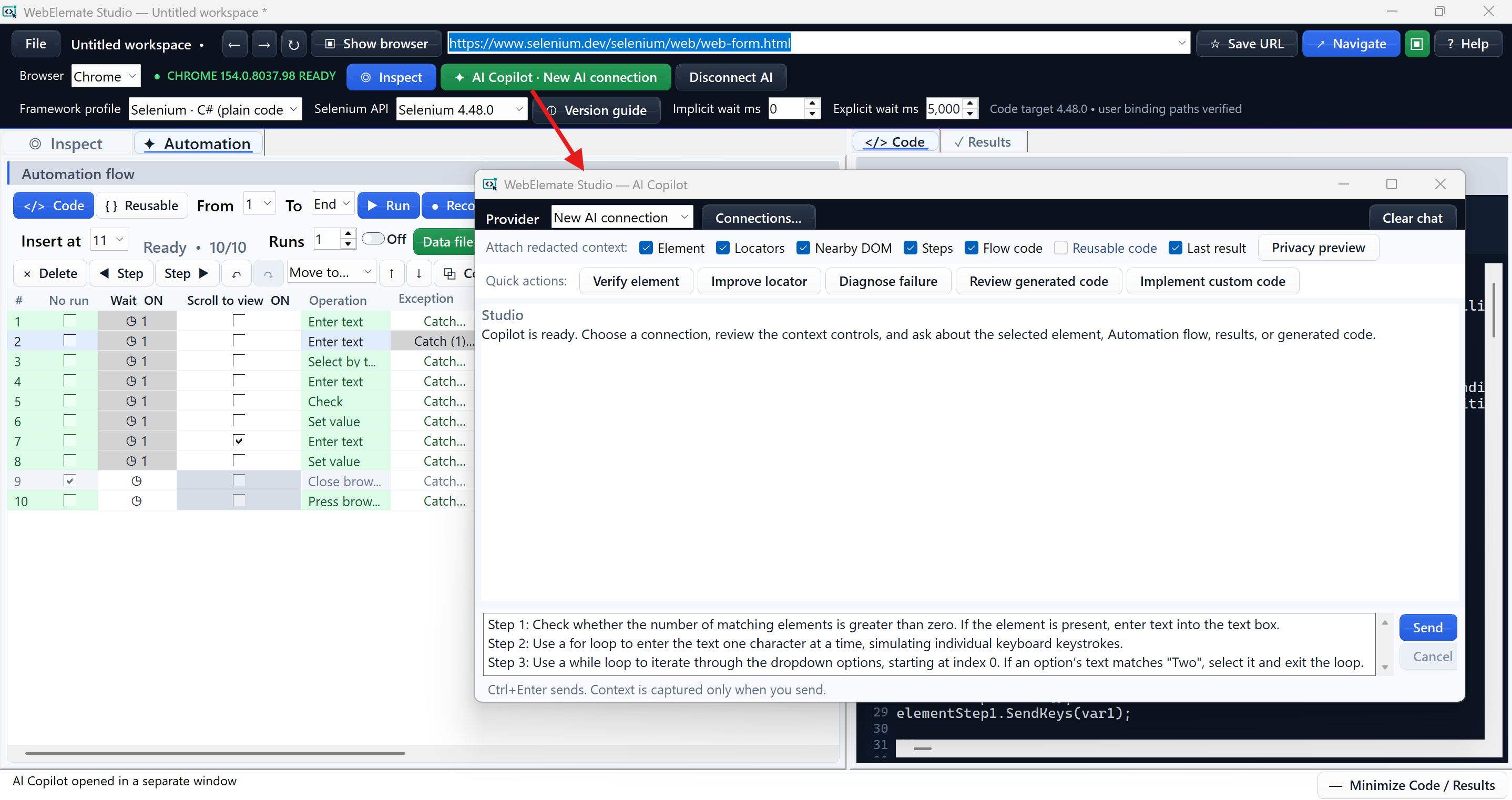Toggle Steps context checkbox

tap(911, 248)
